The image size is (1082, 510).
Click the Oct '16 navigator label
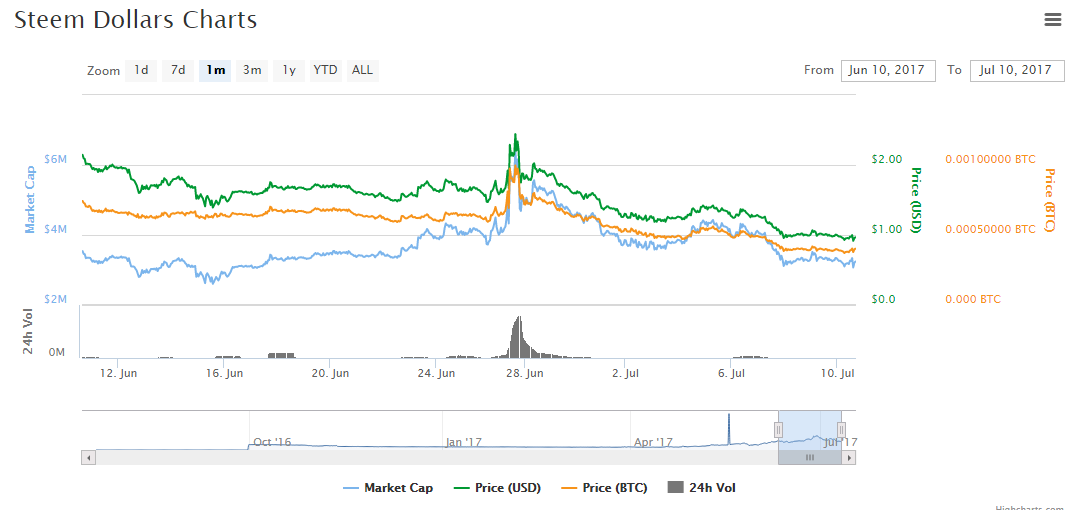tap(272, 442)
